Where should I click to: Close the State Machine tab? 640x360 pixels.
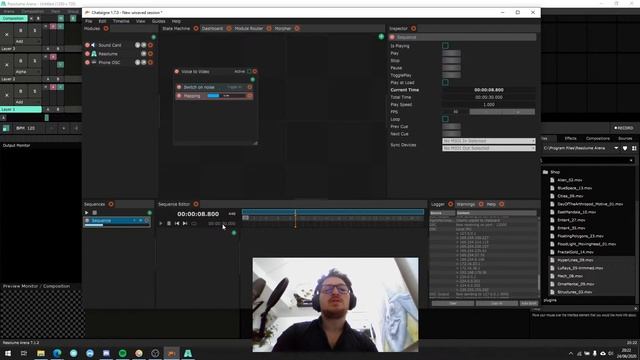pos(196,29)
